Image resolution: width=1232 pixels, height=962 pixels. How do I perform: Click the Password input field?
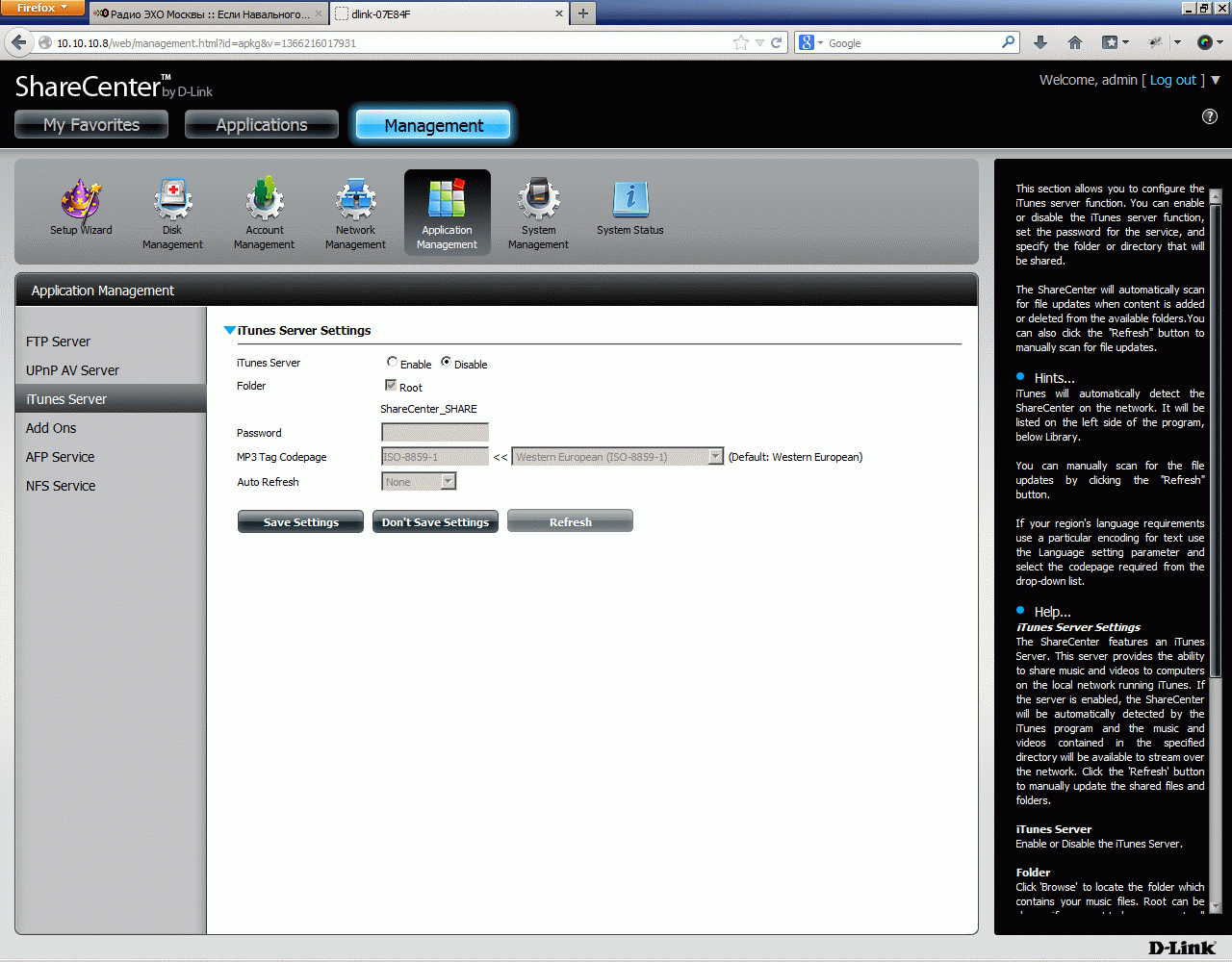(x=435, y=433)
